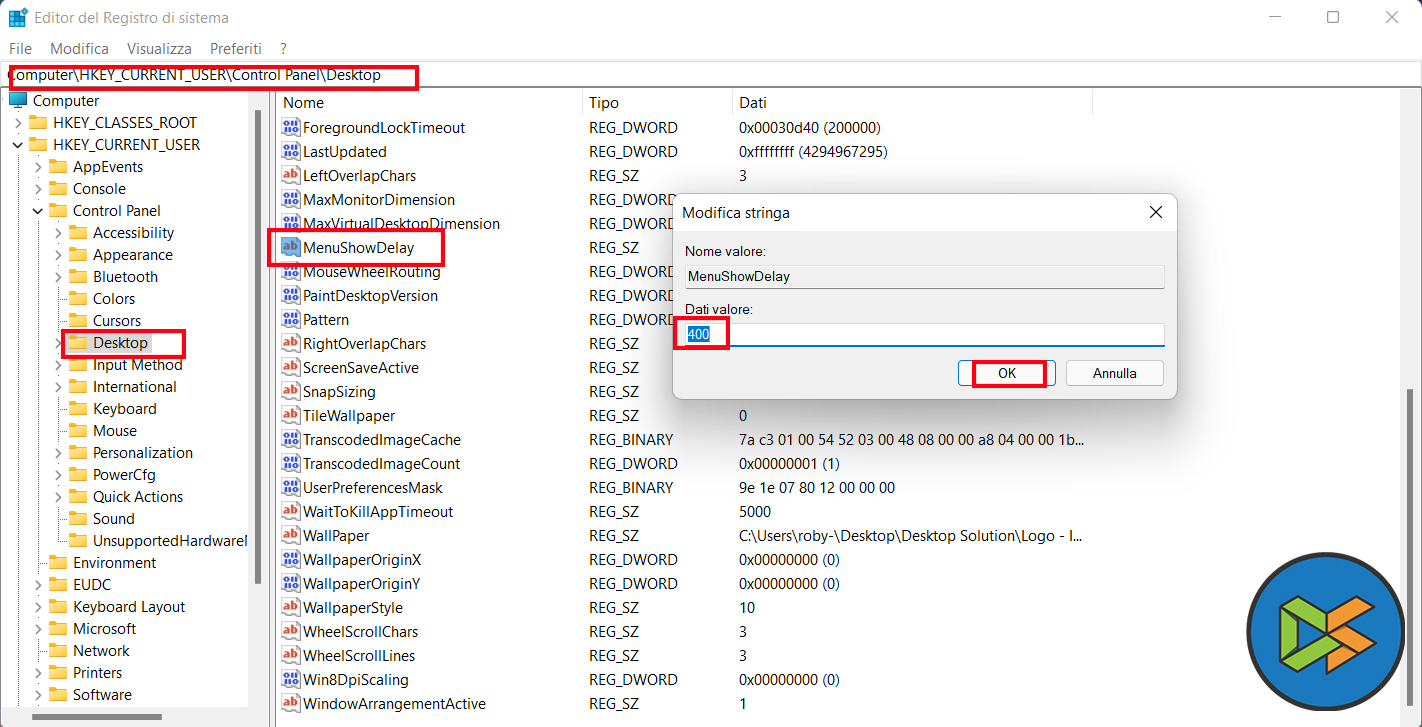Screen dimensions: 1422x727
Task: Select the Desktop folder icon in tree
Action: pos(78,343)
